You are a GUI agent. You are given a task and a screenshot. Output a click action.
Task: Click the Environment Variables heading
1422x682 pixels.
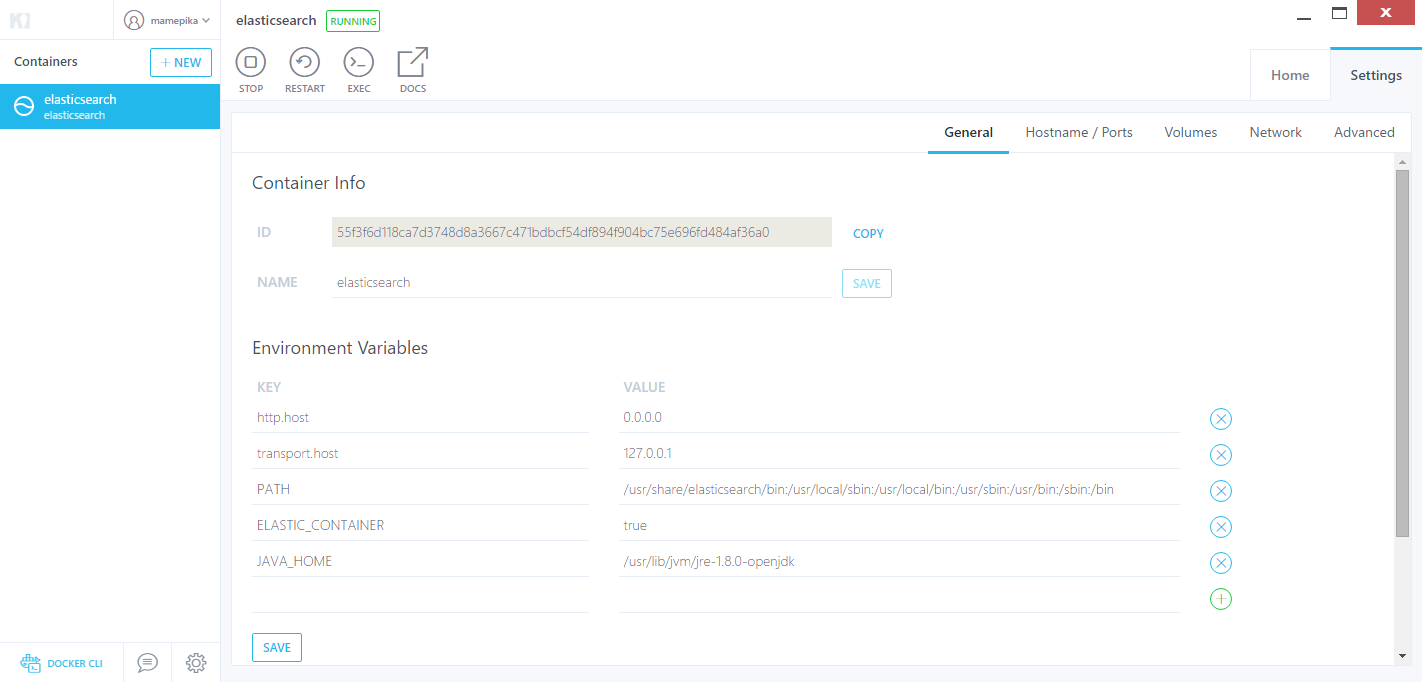click(340, 348)
